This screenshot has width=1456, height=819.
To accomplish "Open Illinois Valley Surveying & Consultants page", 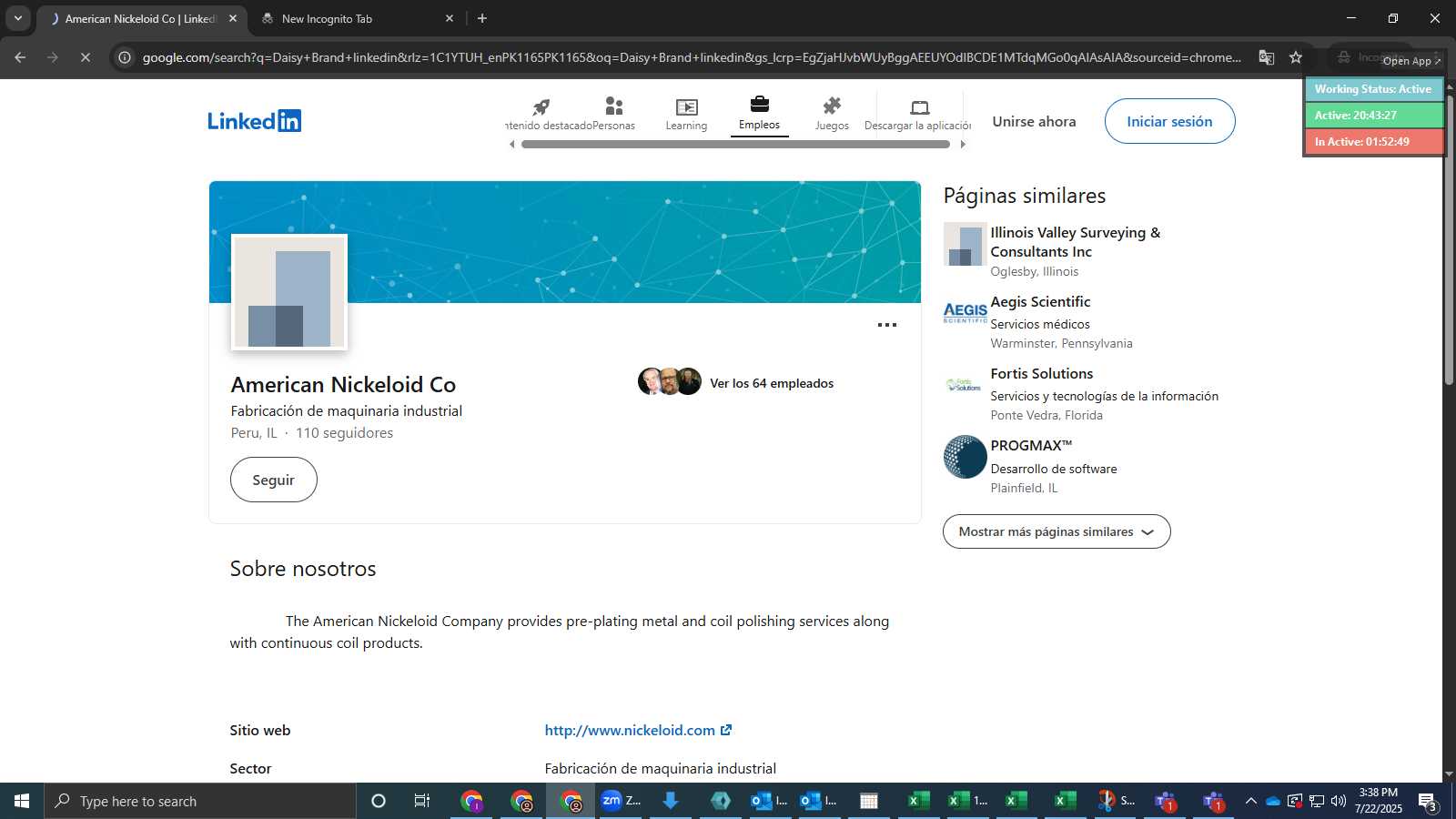I will click(1075, 242).
